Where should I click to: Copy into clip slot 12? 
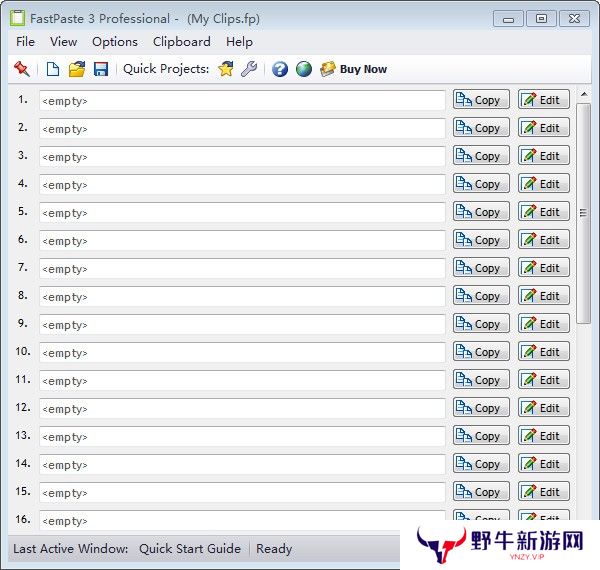pos(481,407)
